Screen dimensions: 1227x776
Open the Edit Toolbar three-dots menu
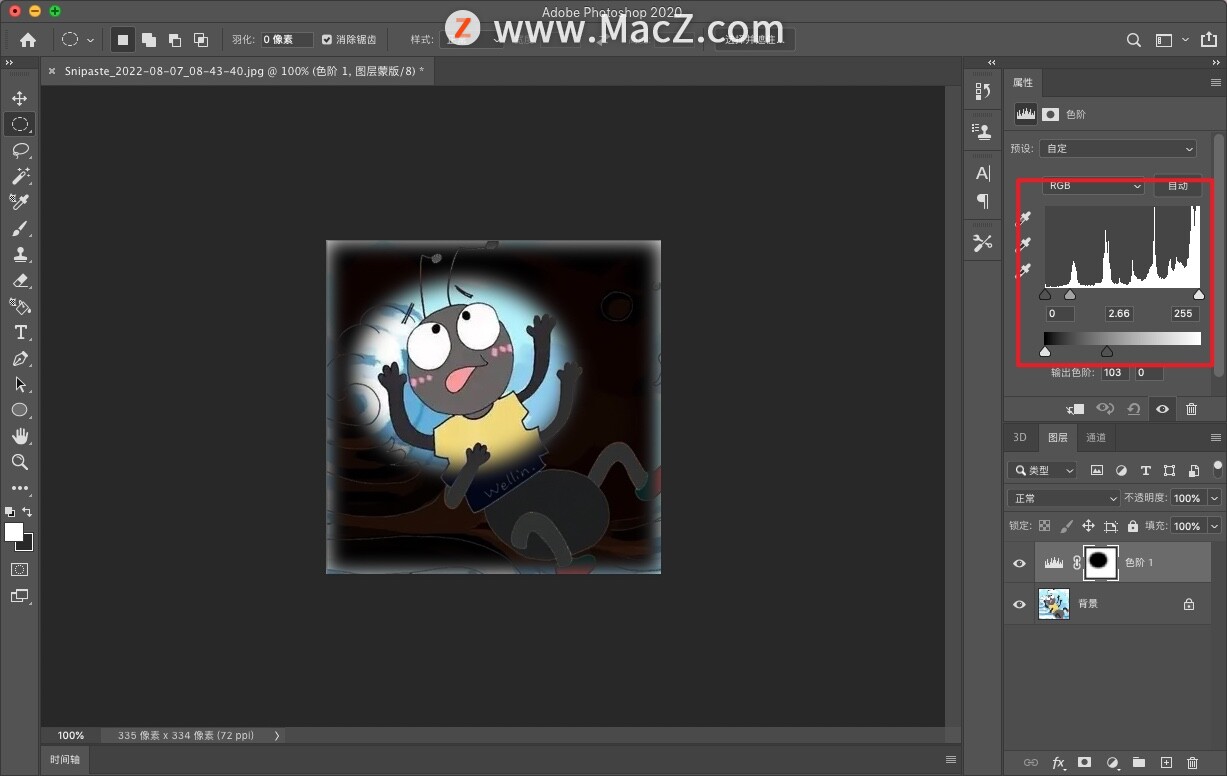20,488
